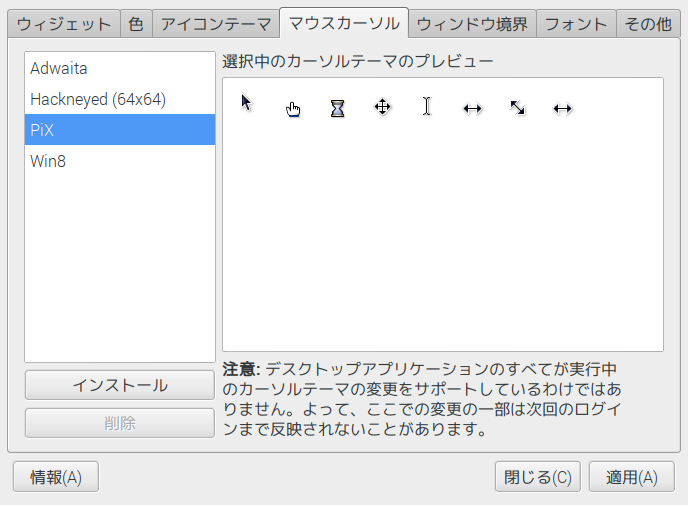
Task: Click the インストール button
Action: click(x=120, y=385)
